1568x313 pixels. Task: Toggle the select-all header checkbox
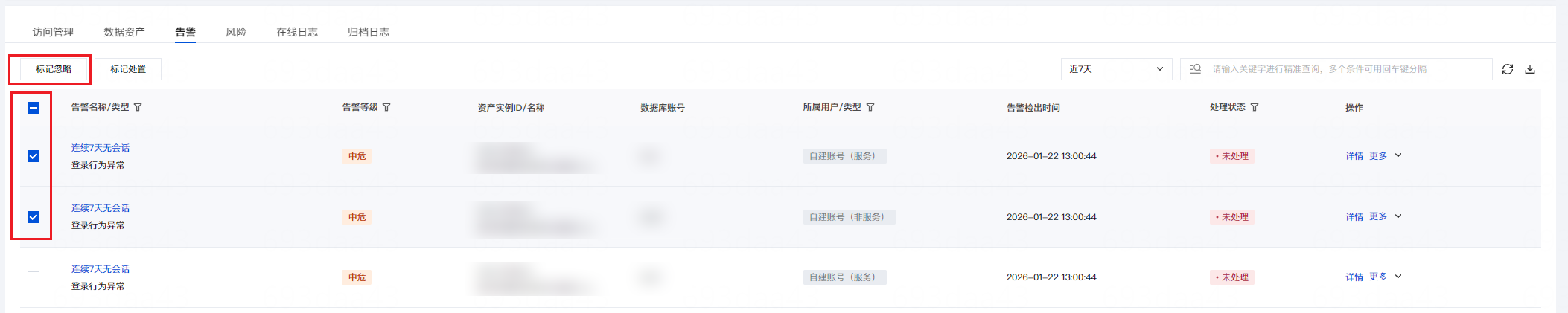pos(34,108)
